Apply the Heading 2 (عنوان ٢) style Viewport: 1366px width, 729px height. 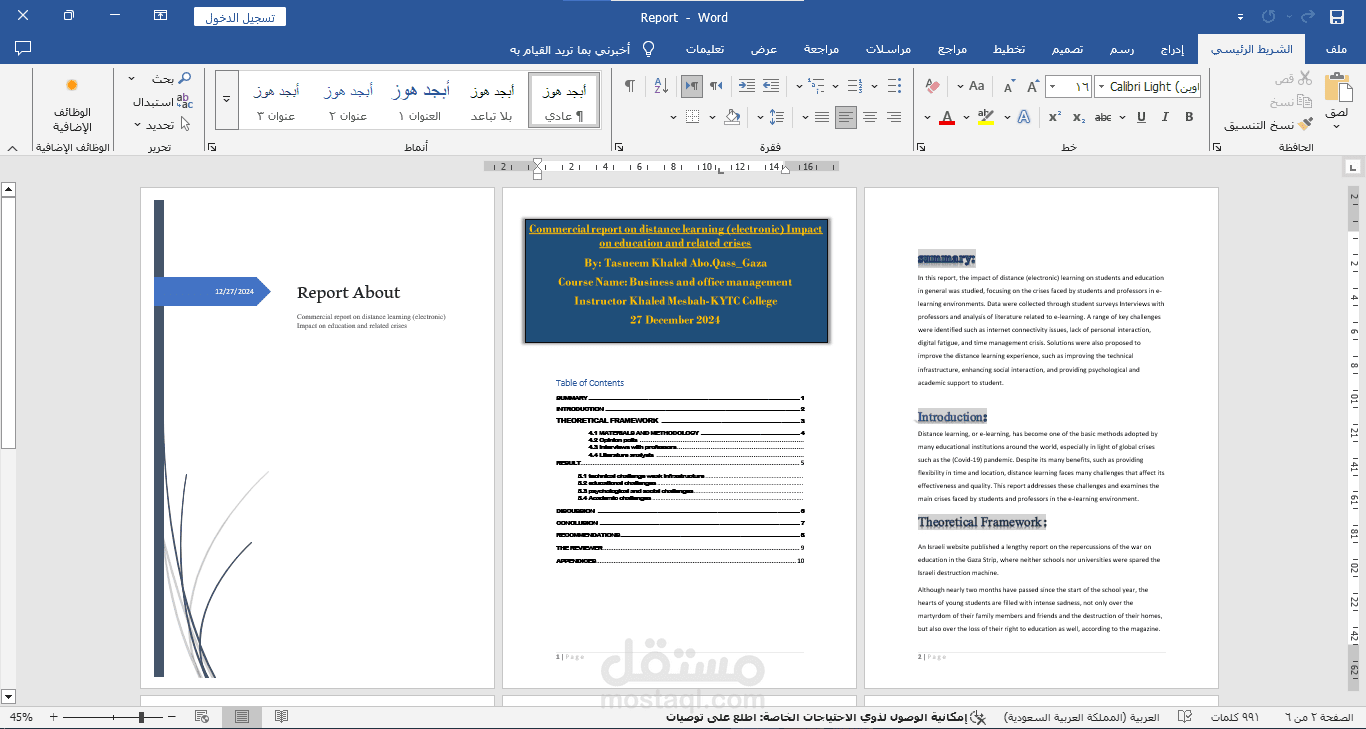click(x=348, y=100)
